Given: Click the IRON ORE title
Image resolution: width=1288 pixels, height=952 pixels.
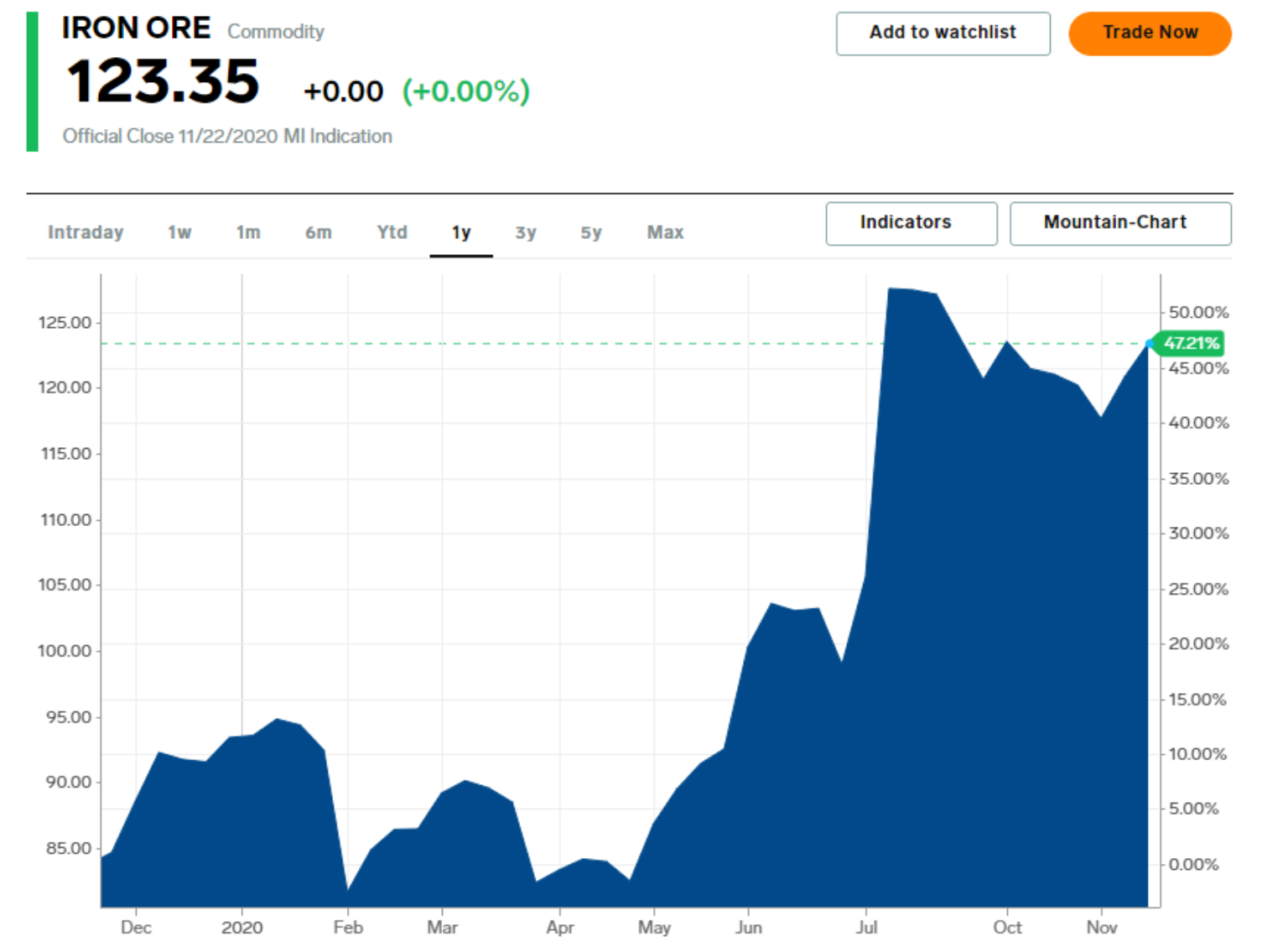Looking at the screenshot, I should point(136,29).
